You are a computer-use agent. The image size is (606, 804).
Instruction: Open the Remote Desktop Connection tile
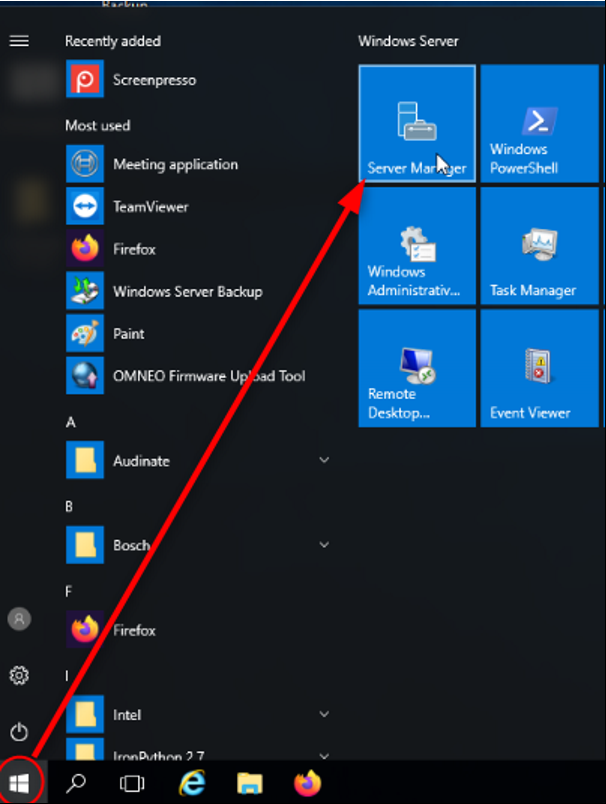point(417,368)
